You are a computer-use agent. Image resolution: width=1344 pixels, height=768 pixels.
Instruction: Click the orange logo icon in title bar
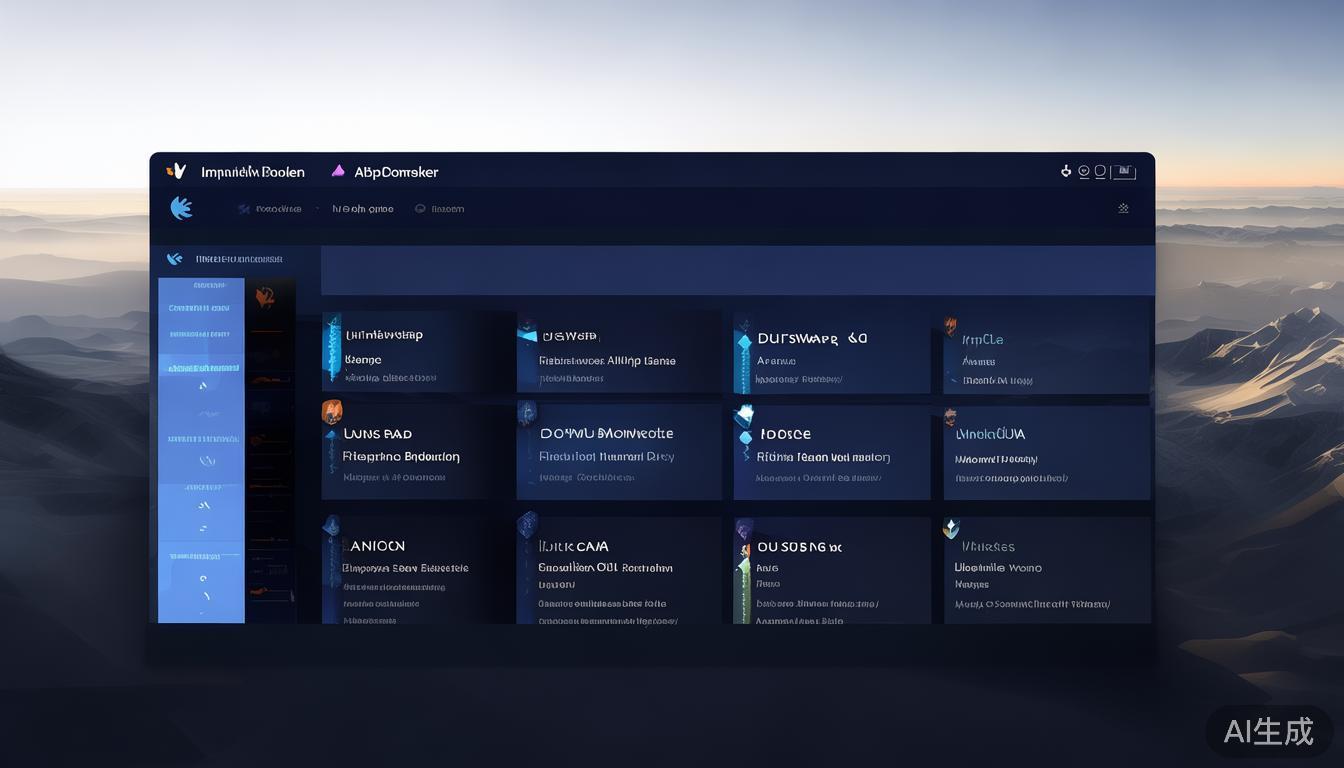[176, 171]
